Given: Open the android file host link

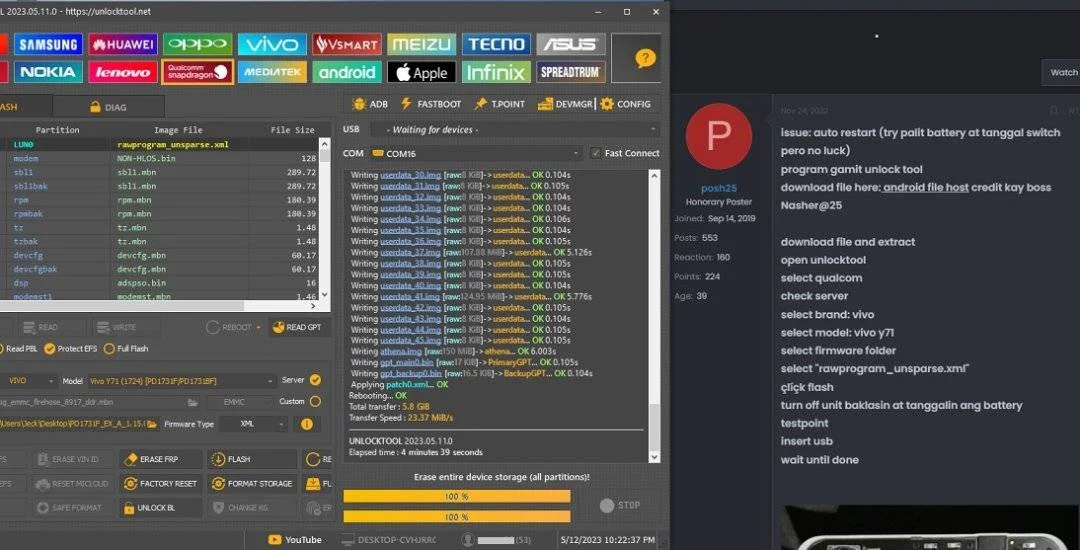Looking at the screenshot, I should click(x=926, y=187).
